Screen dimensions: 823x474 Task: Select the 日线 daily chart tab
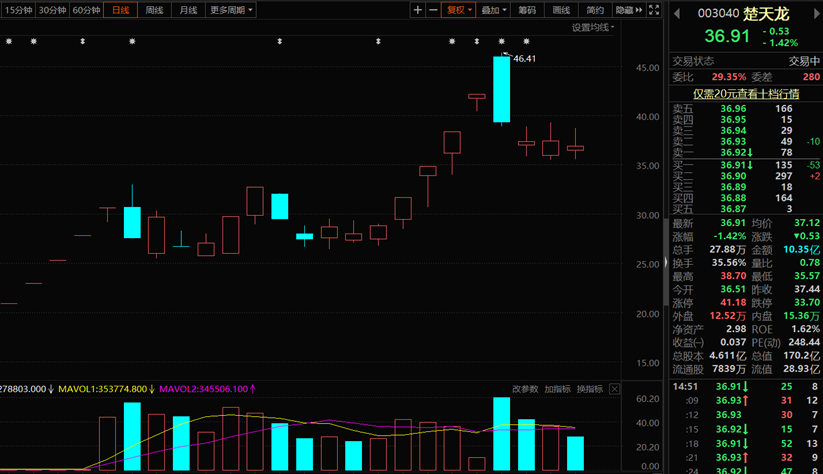click(121, 10)
